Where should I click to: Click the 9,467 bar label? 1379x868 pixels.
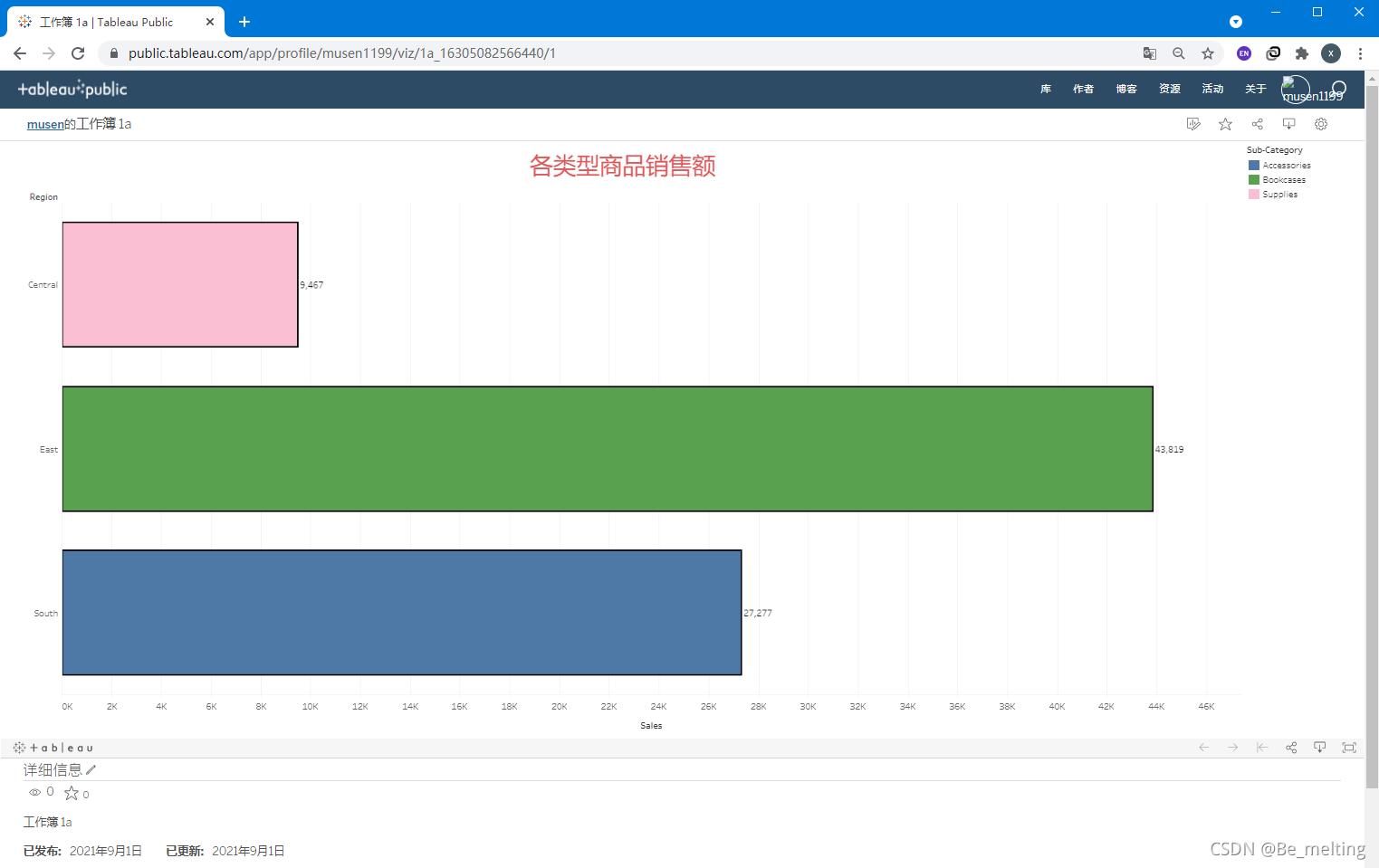point(311,284)
